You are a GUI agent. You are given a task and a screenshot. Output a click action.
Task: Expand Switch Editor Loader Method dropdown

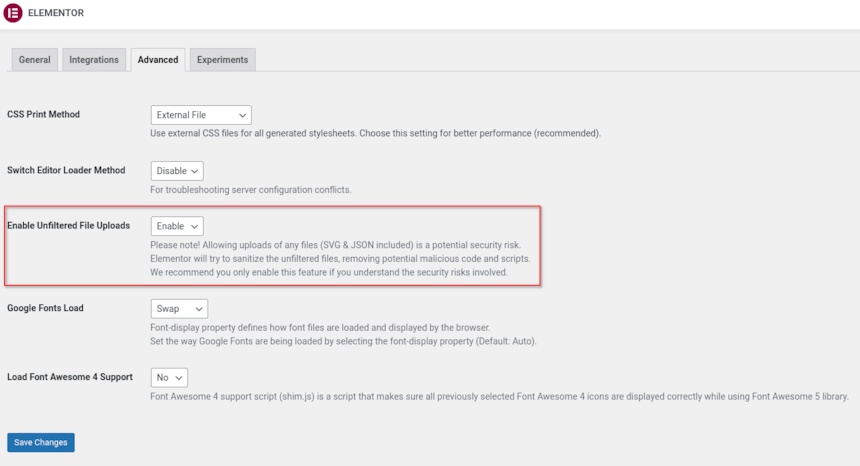pyautogui.click(x=177, y=171)
